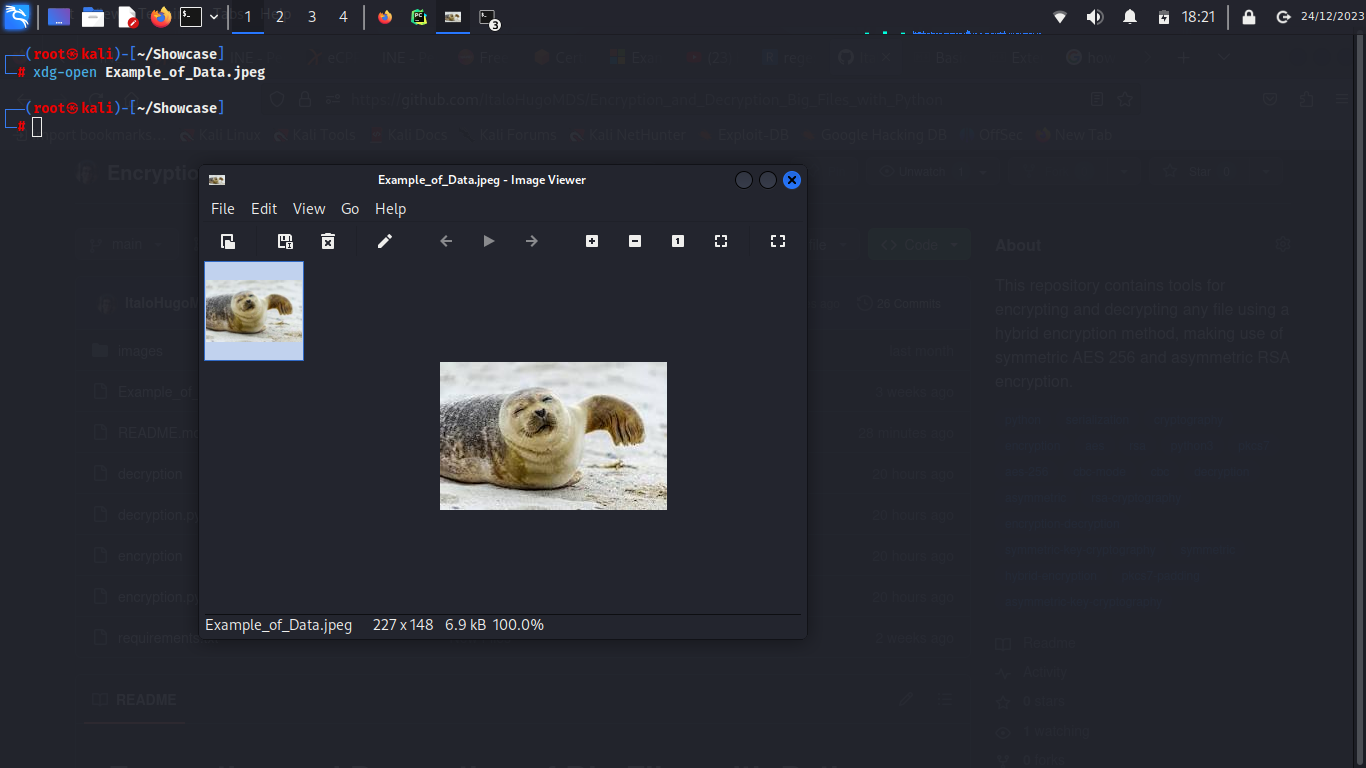Click the battery power manager icon

(x=1164, y=17)
